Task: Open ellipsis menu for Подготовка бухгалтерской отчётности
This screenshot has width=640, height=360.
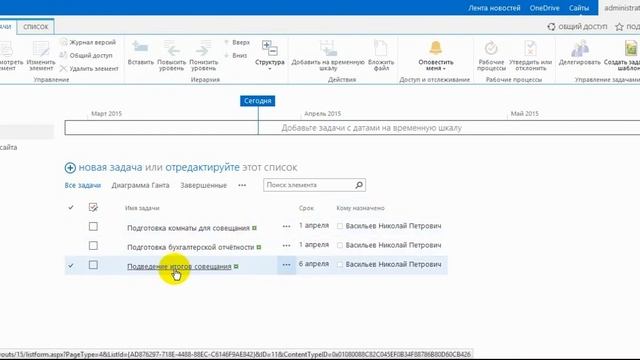Action: pos(287,245)
